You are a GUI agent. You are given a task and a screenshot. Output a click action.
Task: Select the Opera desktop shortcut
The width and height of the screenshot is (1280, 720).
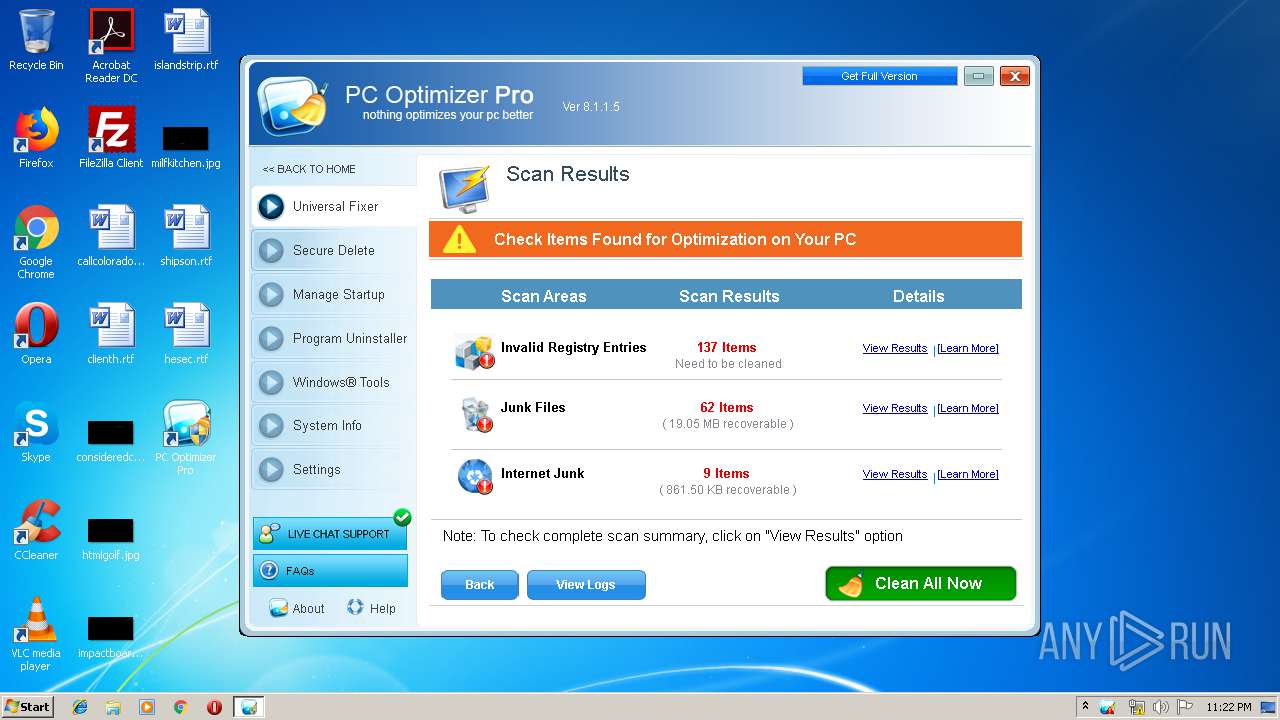coord(36,334)
